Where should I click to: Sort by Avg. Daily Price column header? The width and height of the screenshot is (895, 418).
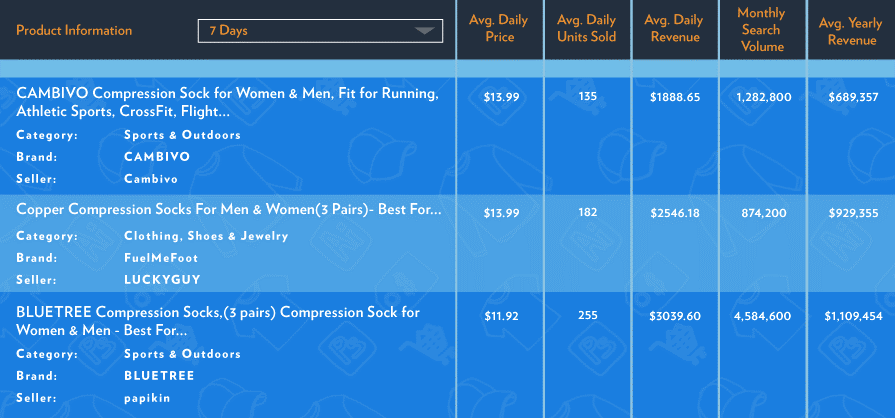(499, 30)
